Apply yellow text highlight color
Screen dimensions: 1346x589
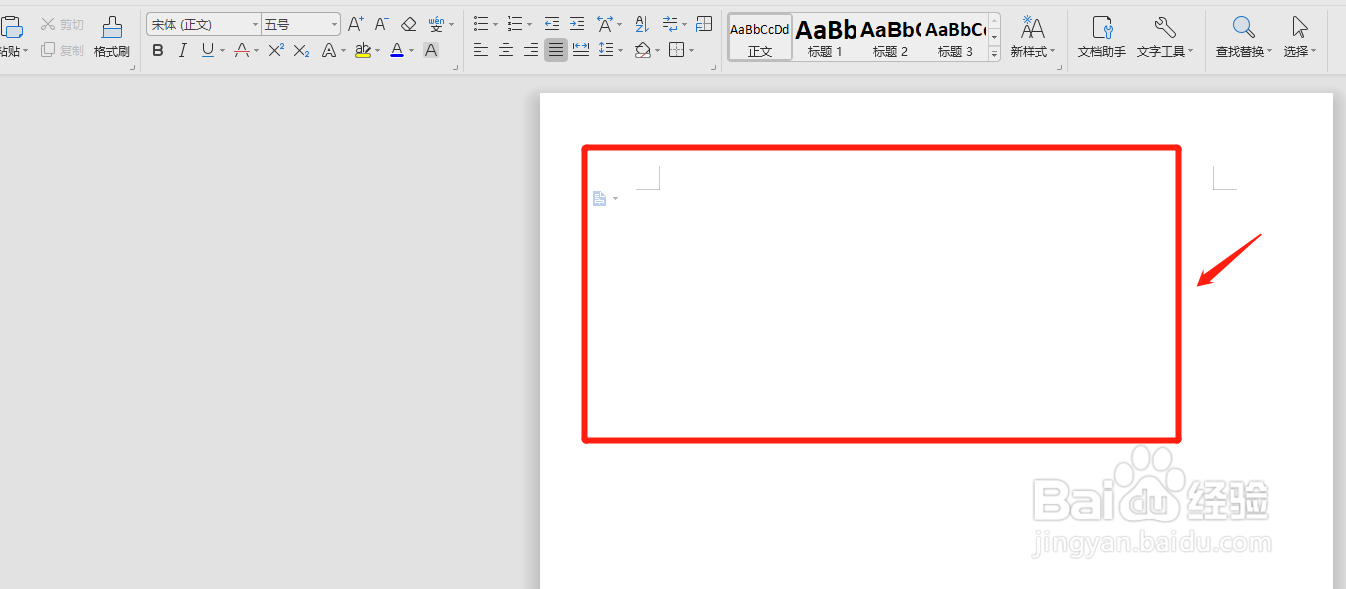pyautogui.click(x=362, y=50)
